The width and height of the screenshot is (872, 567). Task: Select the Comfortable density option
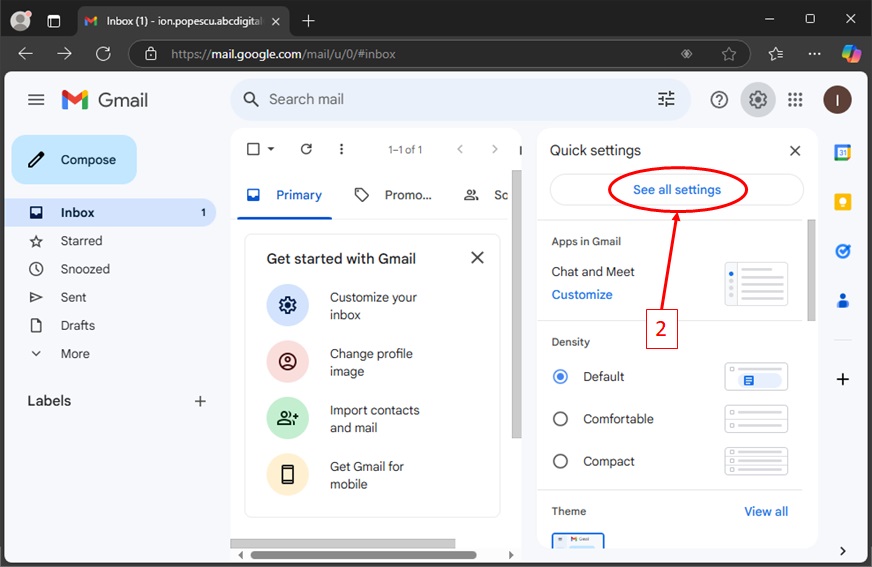coord(561,419)
